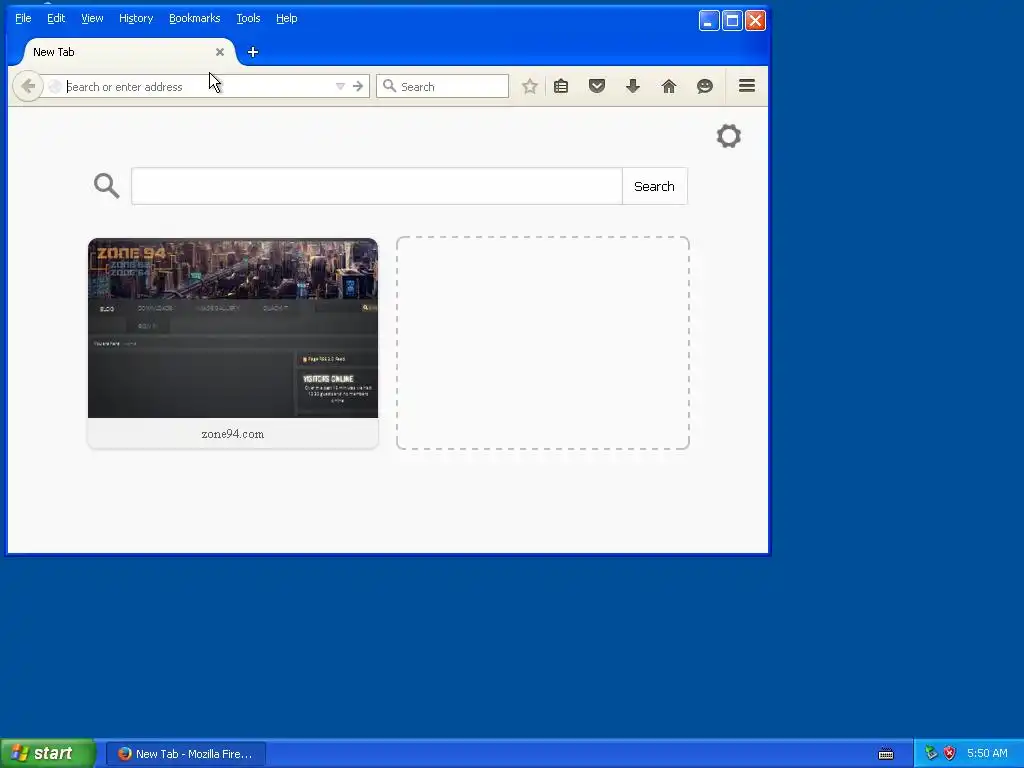Maximize the Firefox window

(732, 20)
